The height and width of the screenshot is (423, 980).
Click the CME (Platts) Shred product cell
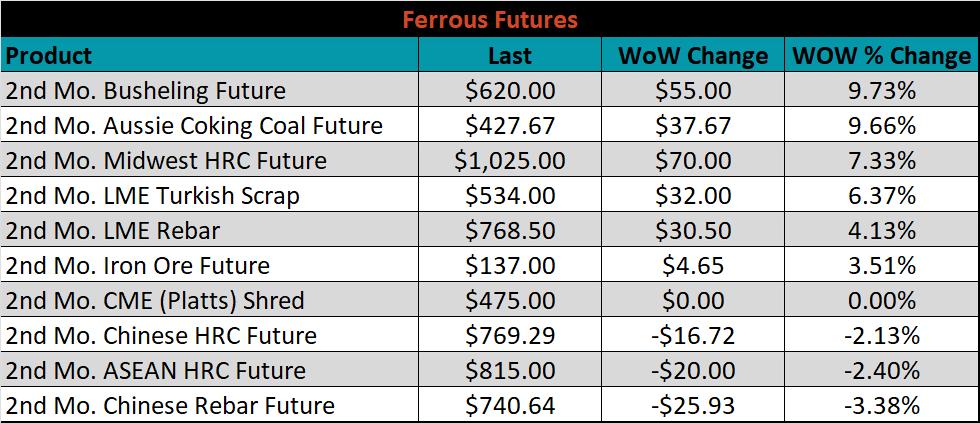(x=209, y=299)
